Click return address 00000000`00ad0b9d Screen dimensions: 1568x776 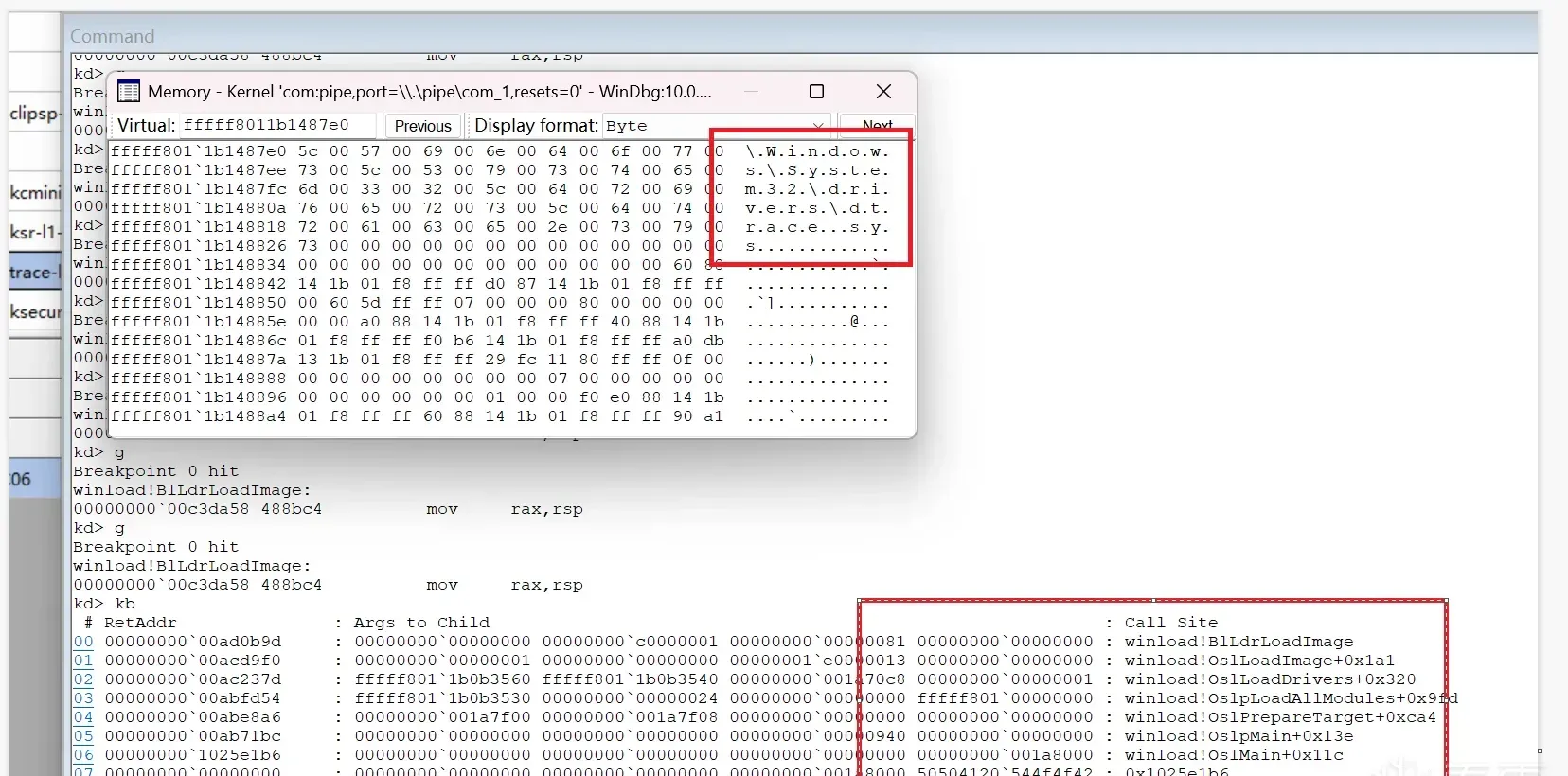click(x=192, y=642)
